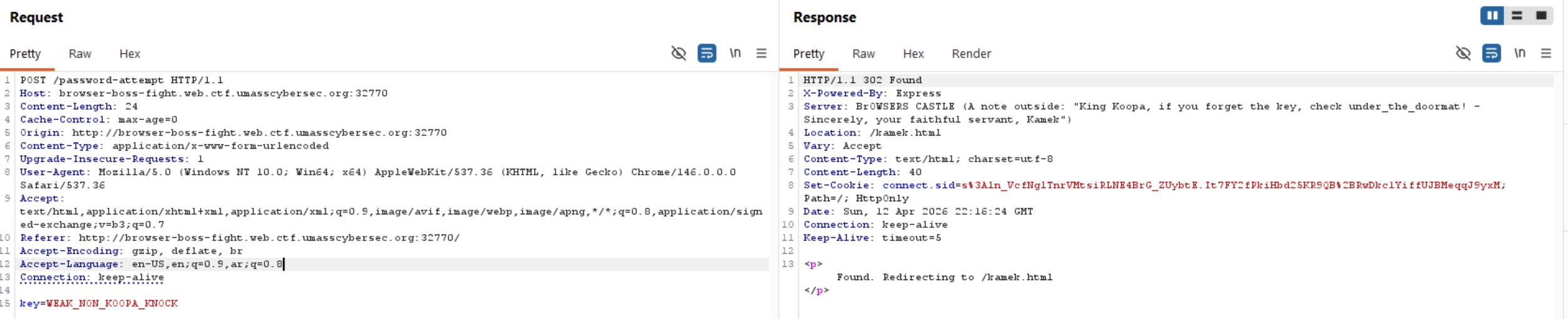Hide non-printable characters in Response panel
The height and width of the screenshot is (319, 1568).
pyautogui.click(x=1463, y=53)
